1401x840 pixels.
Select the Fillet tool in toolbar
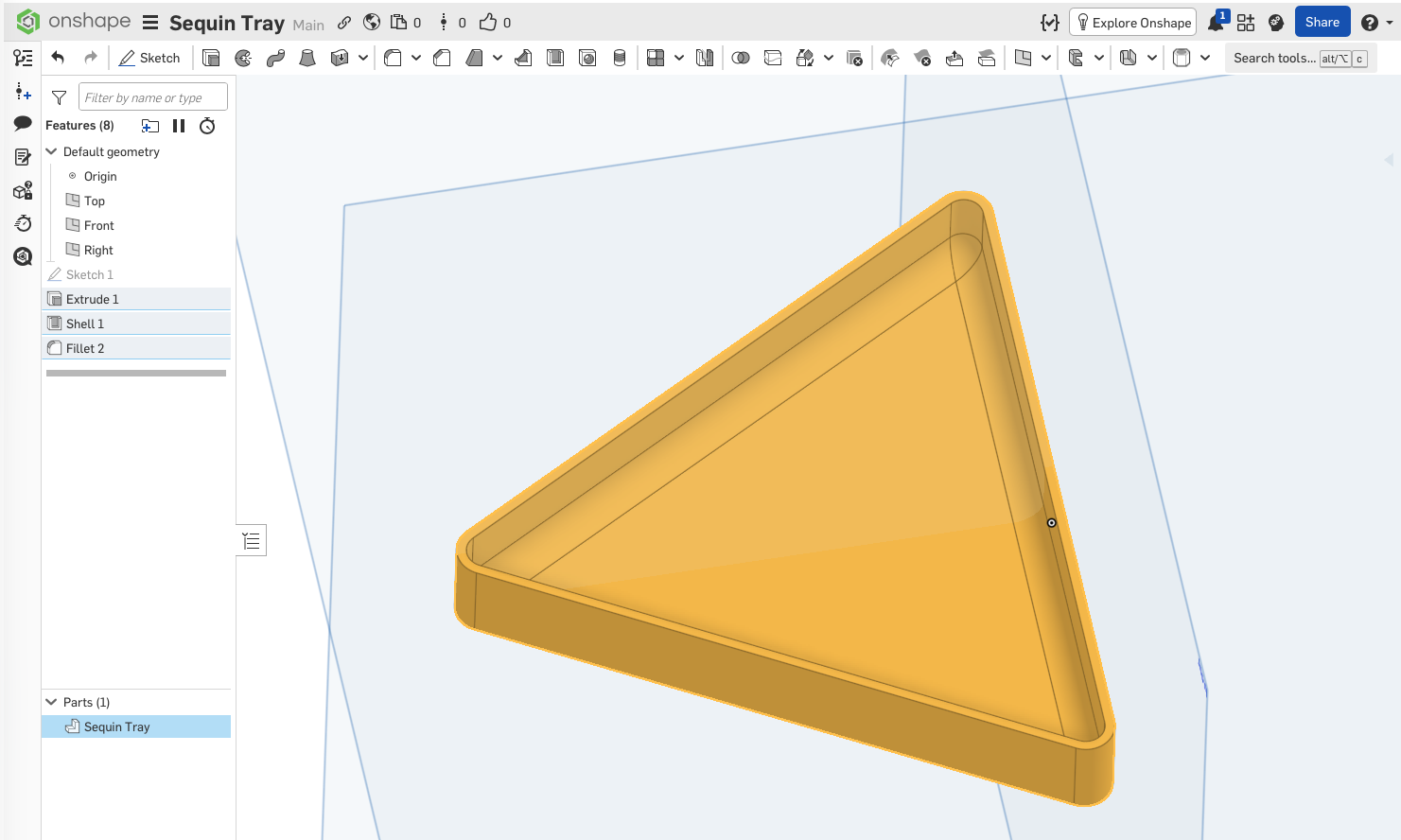[x=393, y=58]
